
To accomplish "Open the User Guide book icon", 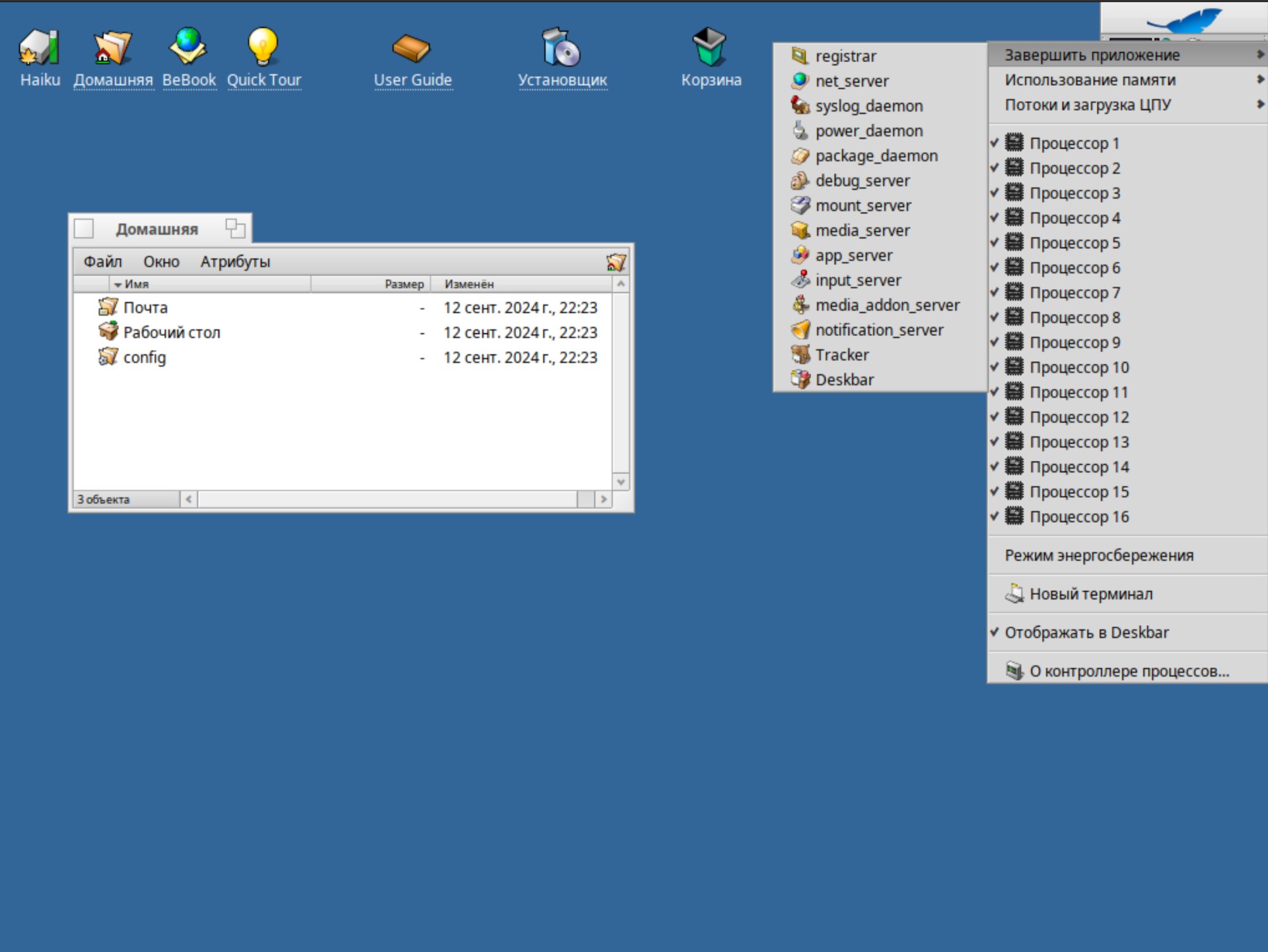I will (x=411, y=48).
